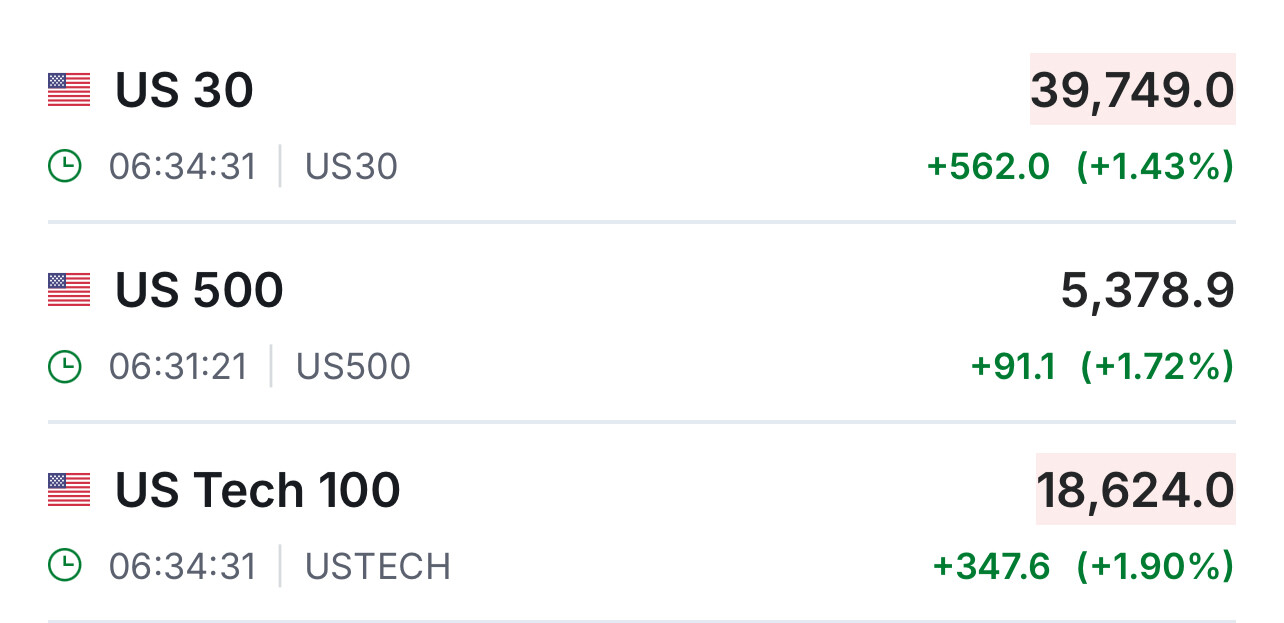Click the US 500 price 5,378.9
This screenshot has height=623, width=1284.
(1147, 291)
